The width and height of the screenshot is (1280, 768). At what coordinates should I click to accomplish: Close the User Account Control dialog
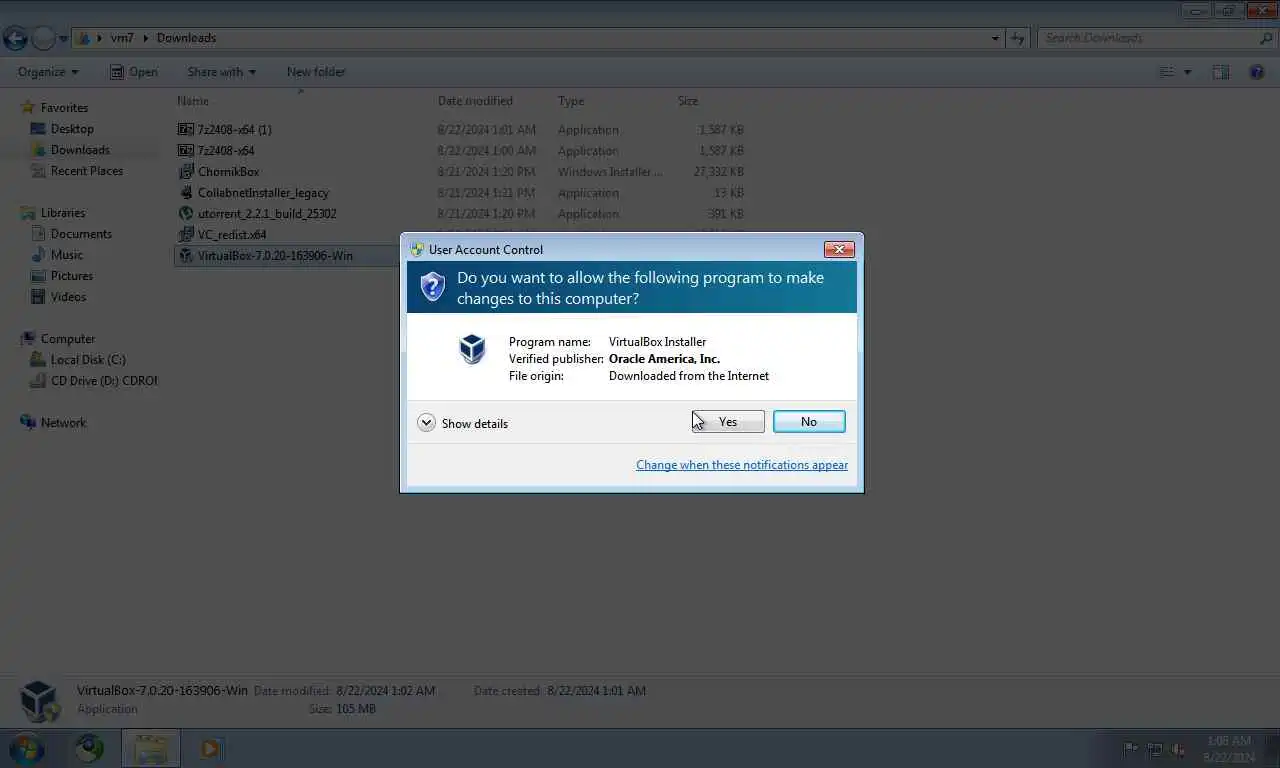(x=839, y=249)
